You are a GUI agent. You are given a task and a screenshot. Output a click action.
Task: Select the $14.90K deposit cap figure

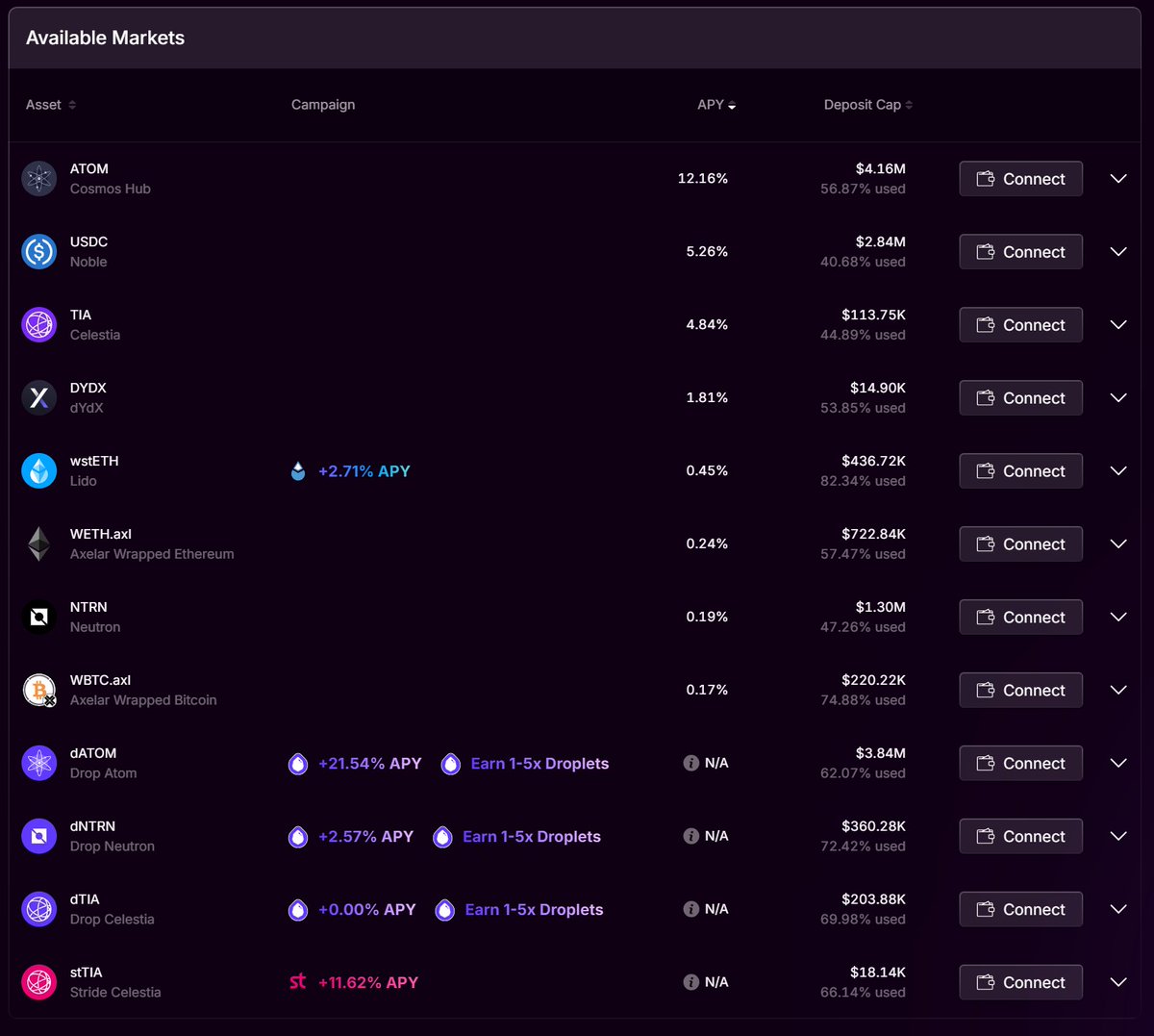878,388
